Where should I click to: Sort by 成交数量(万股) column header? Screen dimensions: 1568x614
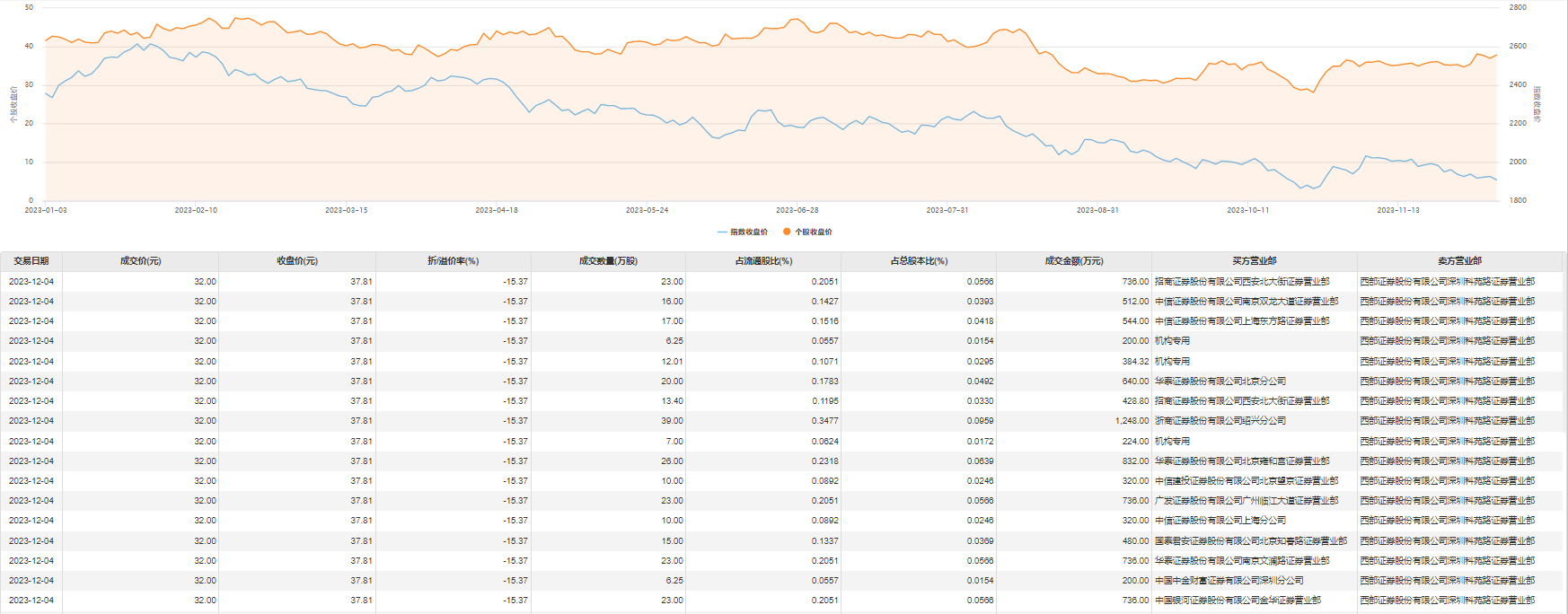[x=608, y=261]
